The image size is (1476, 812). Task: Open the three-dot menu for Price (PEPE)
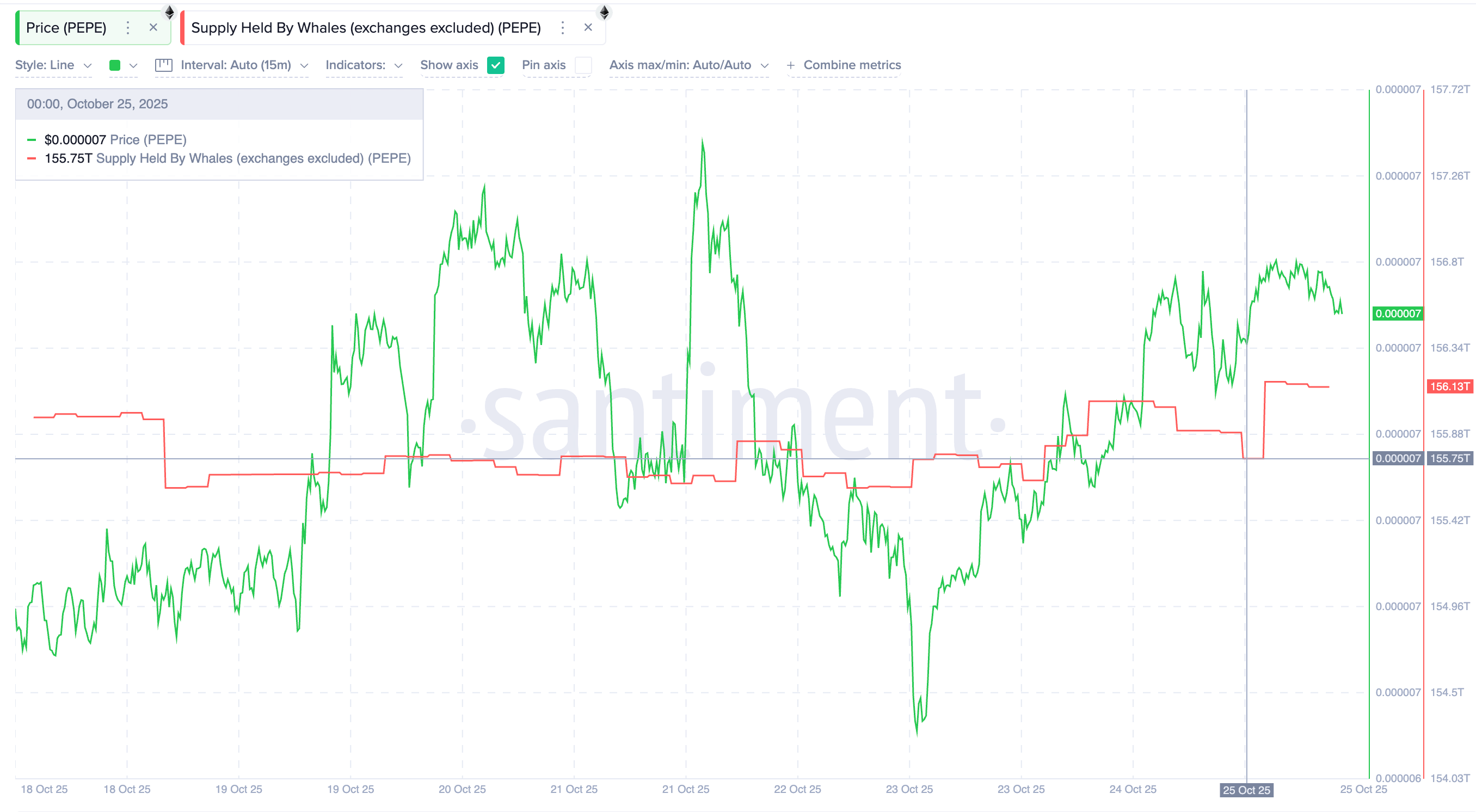[127, 28]
